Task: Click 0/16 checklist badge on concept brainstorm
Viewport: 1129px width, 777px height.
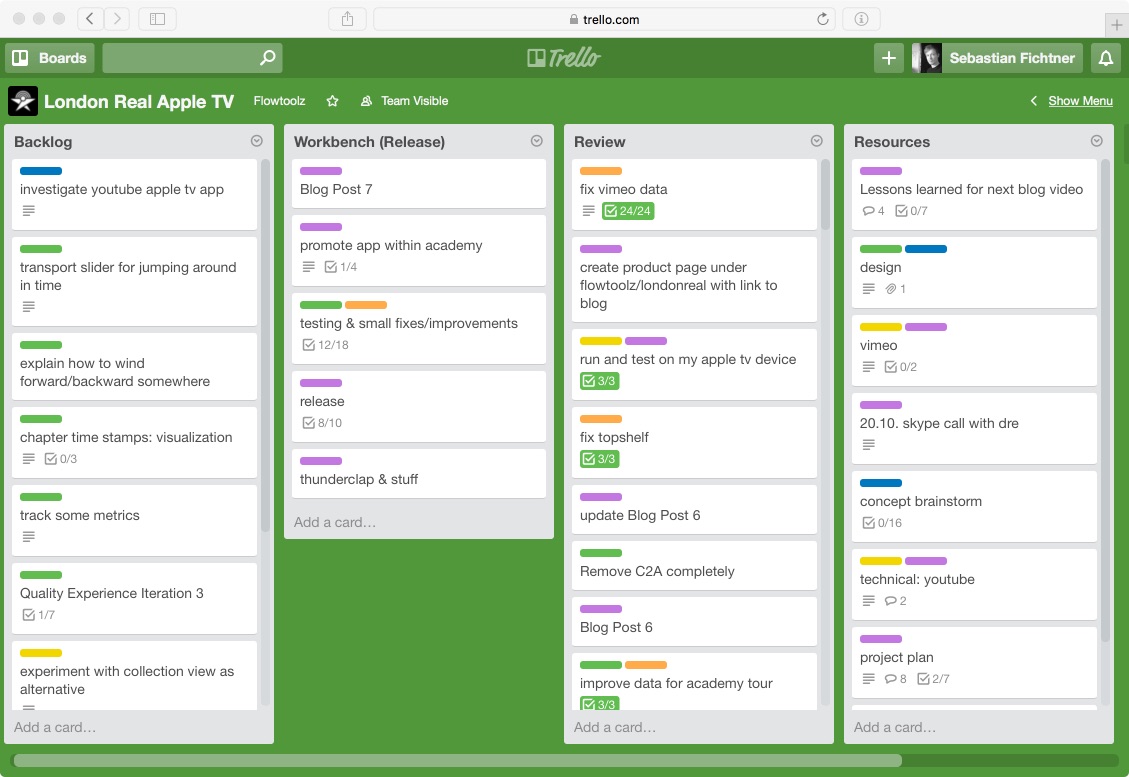Action: [882, 523]
